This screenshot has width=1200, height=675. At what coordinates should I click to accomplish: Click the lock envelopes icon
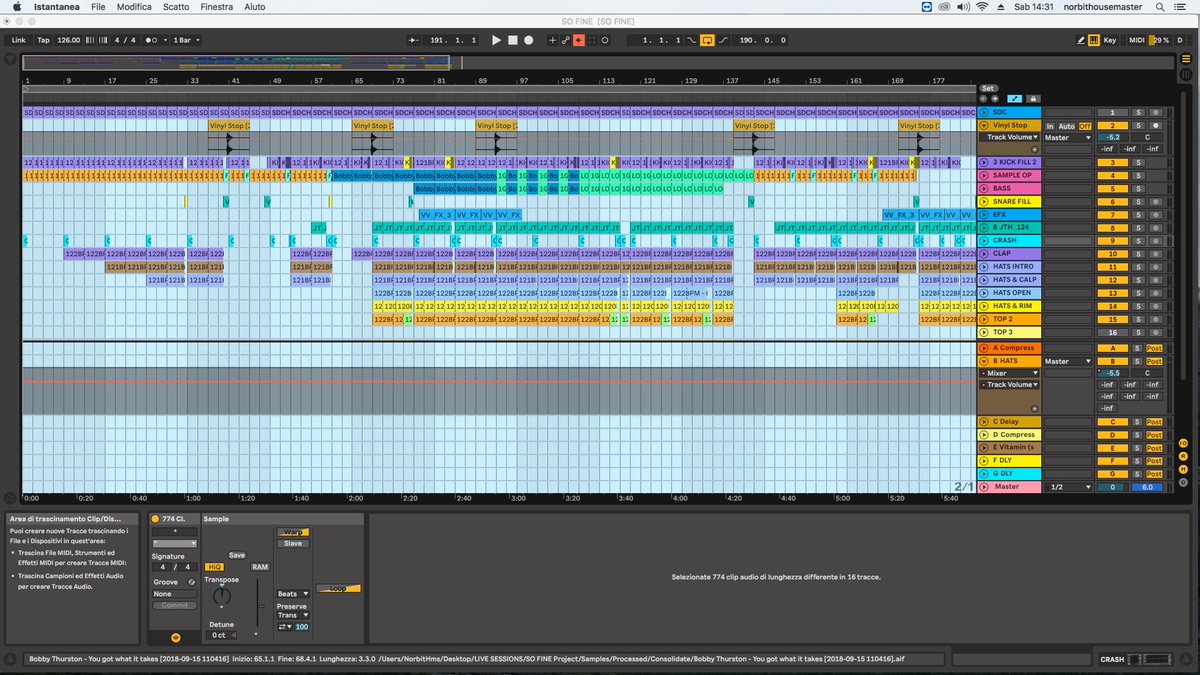click(x=1033, y=98)
